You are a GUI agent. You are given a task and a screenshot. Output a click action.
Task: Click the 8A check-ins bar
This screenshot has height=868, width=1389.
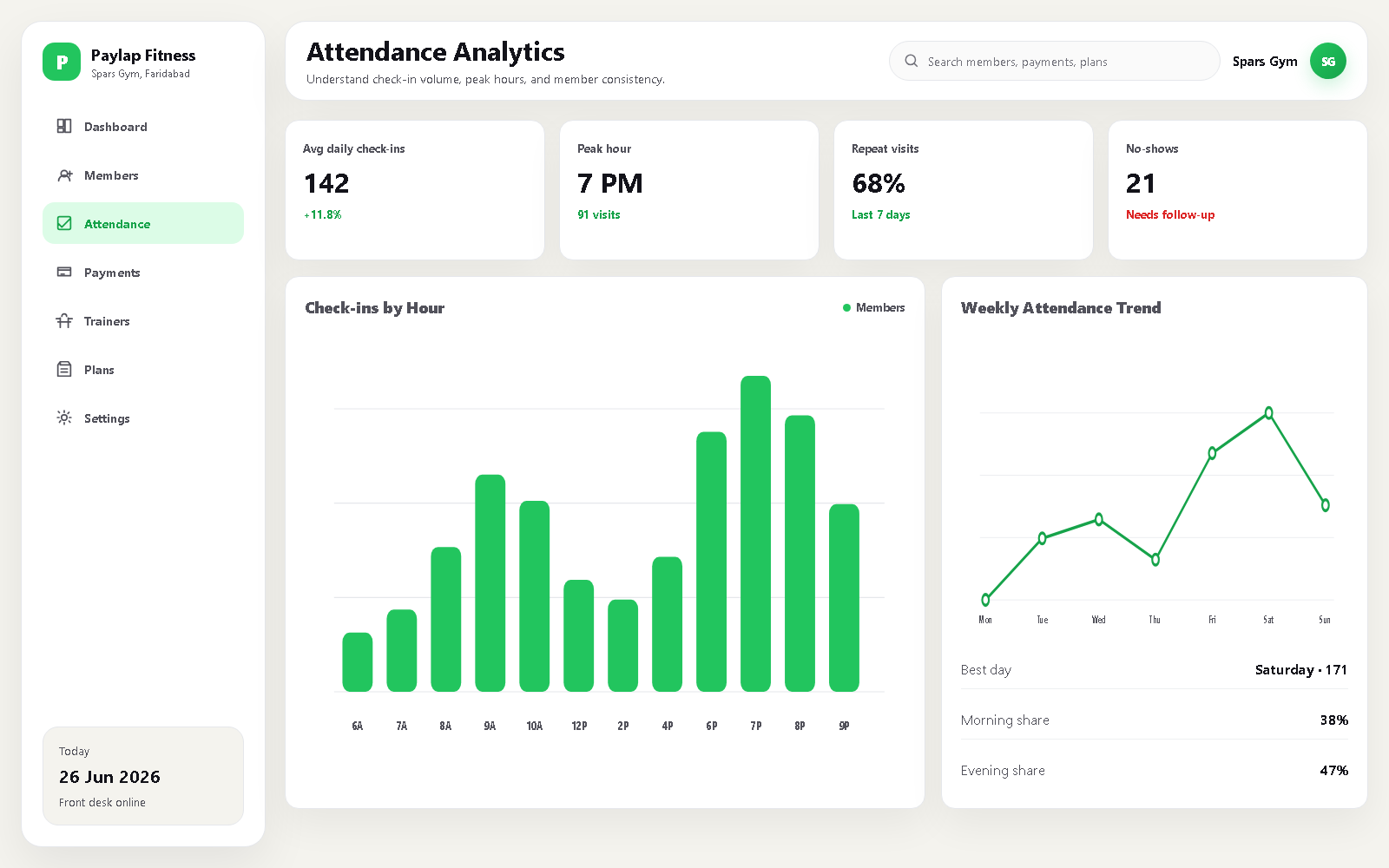(445, 620)
